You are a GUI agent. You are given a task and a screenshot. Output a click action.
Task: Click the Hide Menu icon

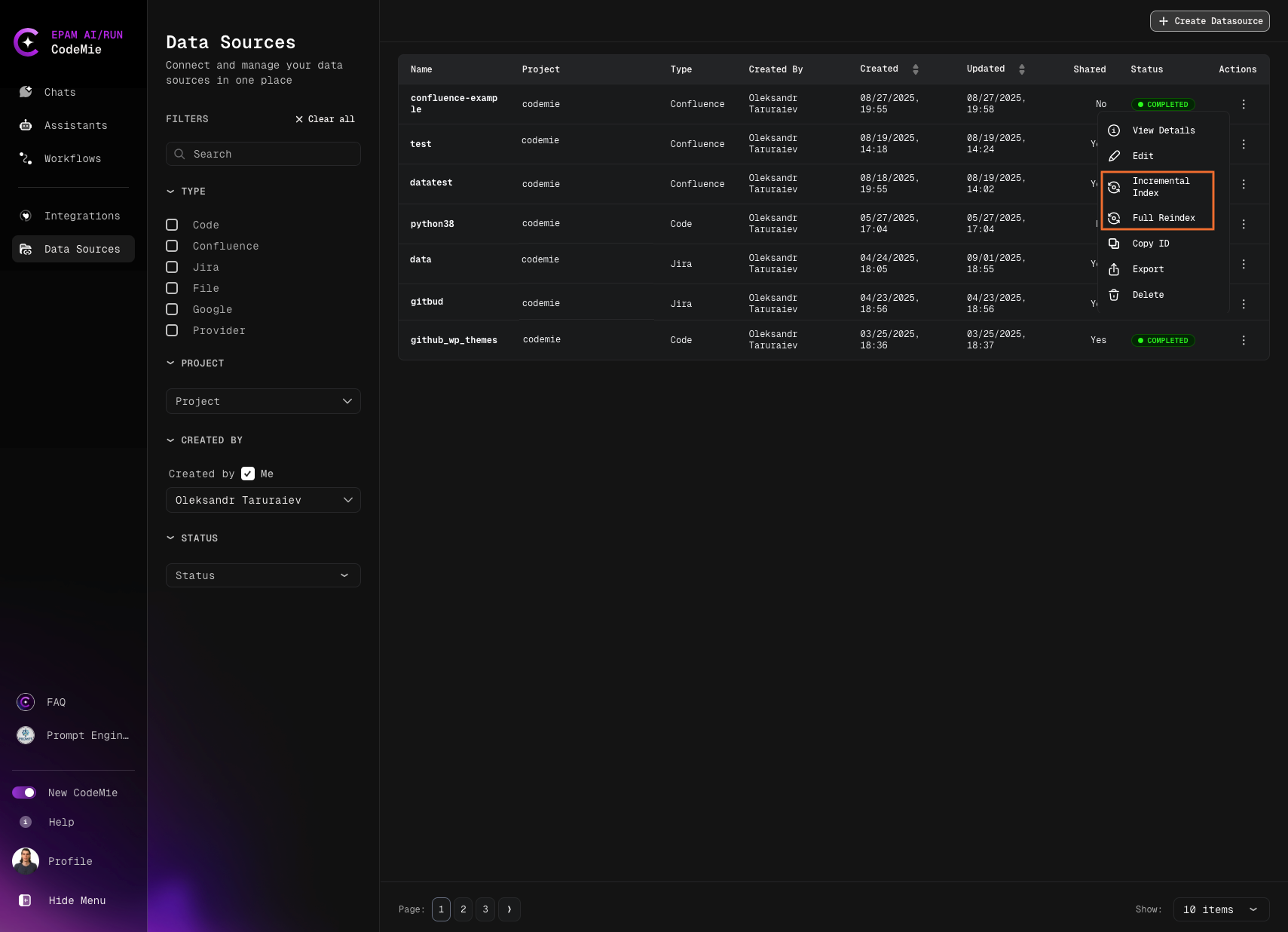[x=25, y=900]
